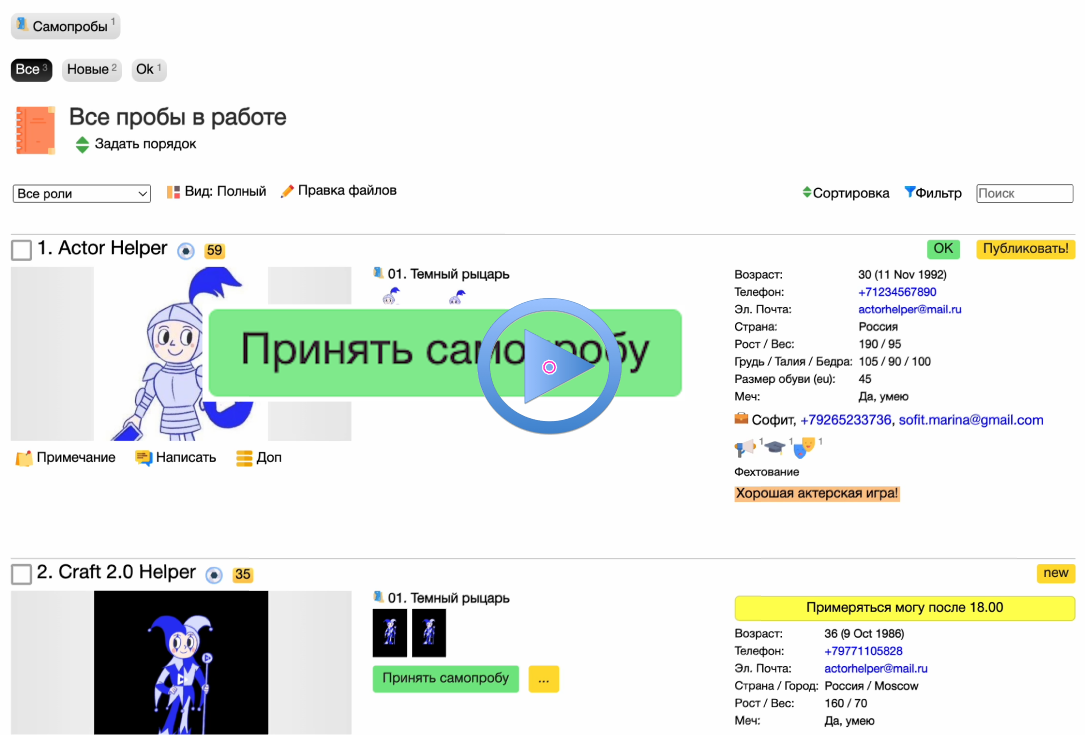Open Actor Helper's actorhelper@mail.ru email link
This screenshot has width=1085, height=747.
click(909, 309)
